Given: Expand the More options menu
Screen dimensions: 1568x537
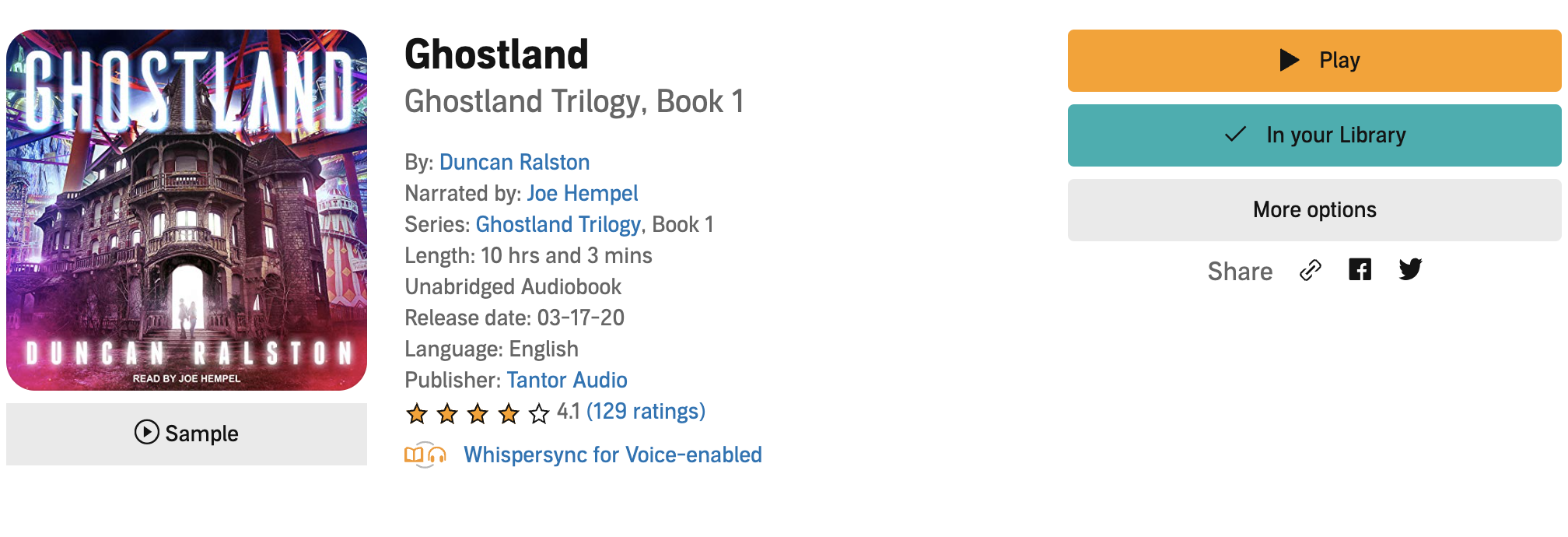Looking at the screenshot, I should point(1314,210).
